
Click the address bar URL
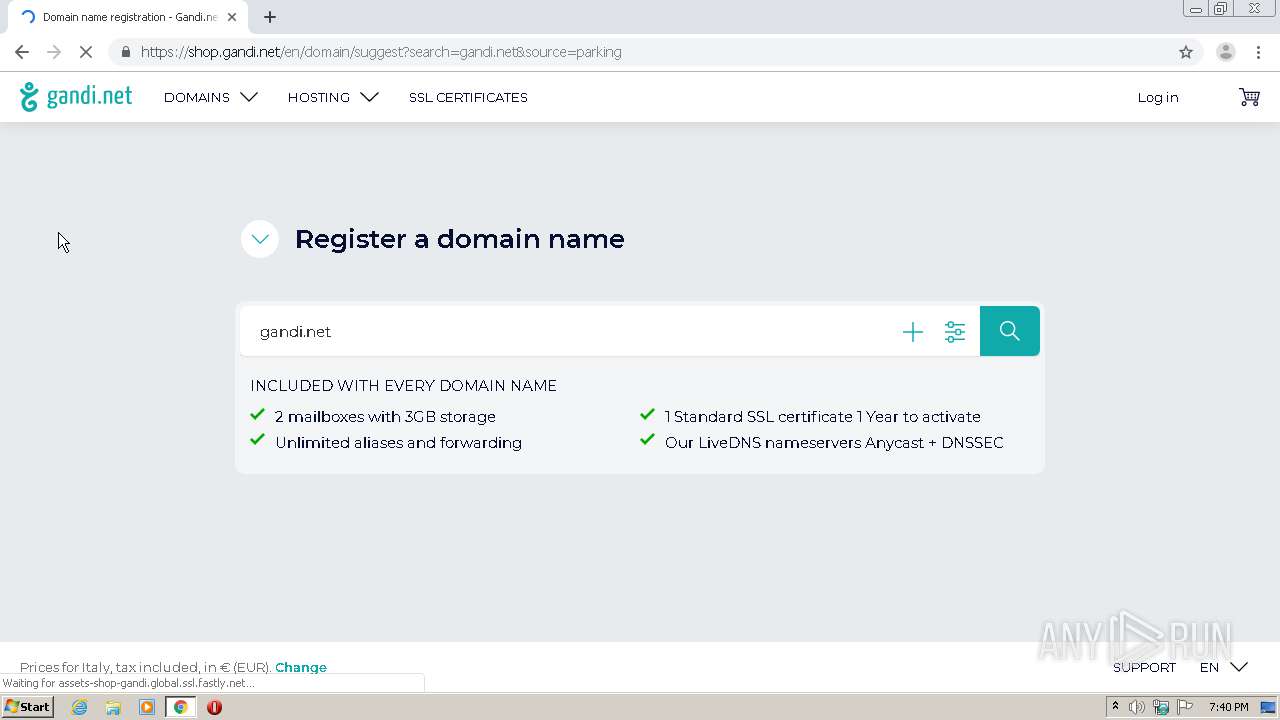381,52
